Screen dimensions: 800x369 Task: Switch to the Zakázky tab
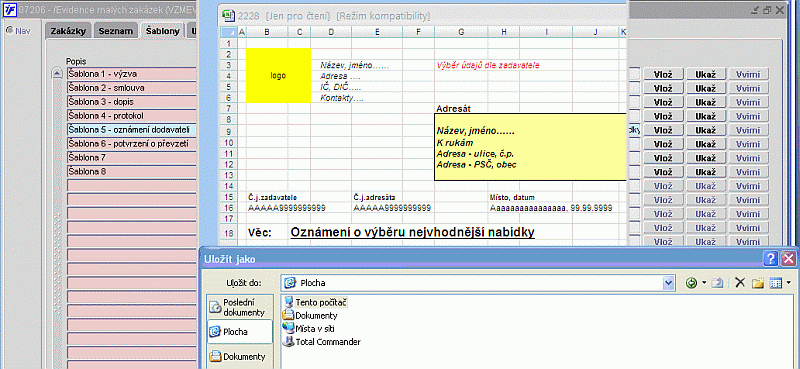pos(69,31)
